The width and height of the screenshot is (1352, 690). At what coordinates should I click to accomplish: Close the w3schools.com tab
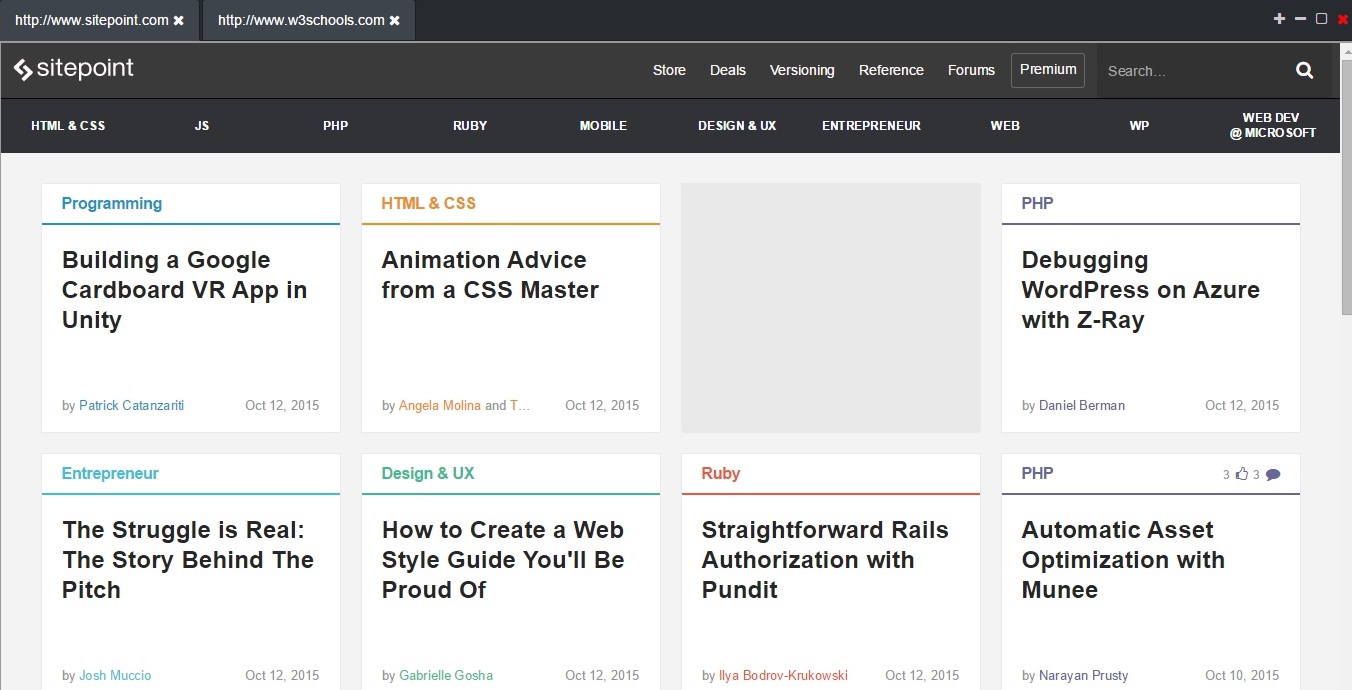pyautogui.click(x=396, y=19)
